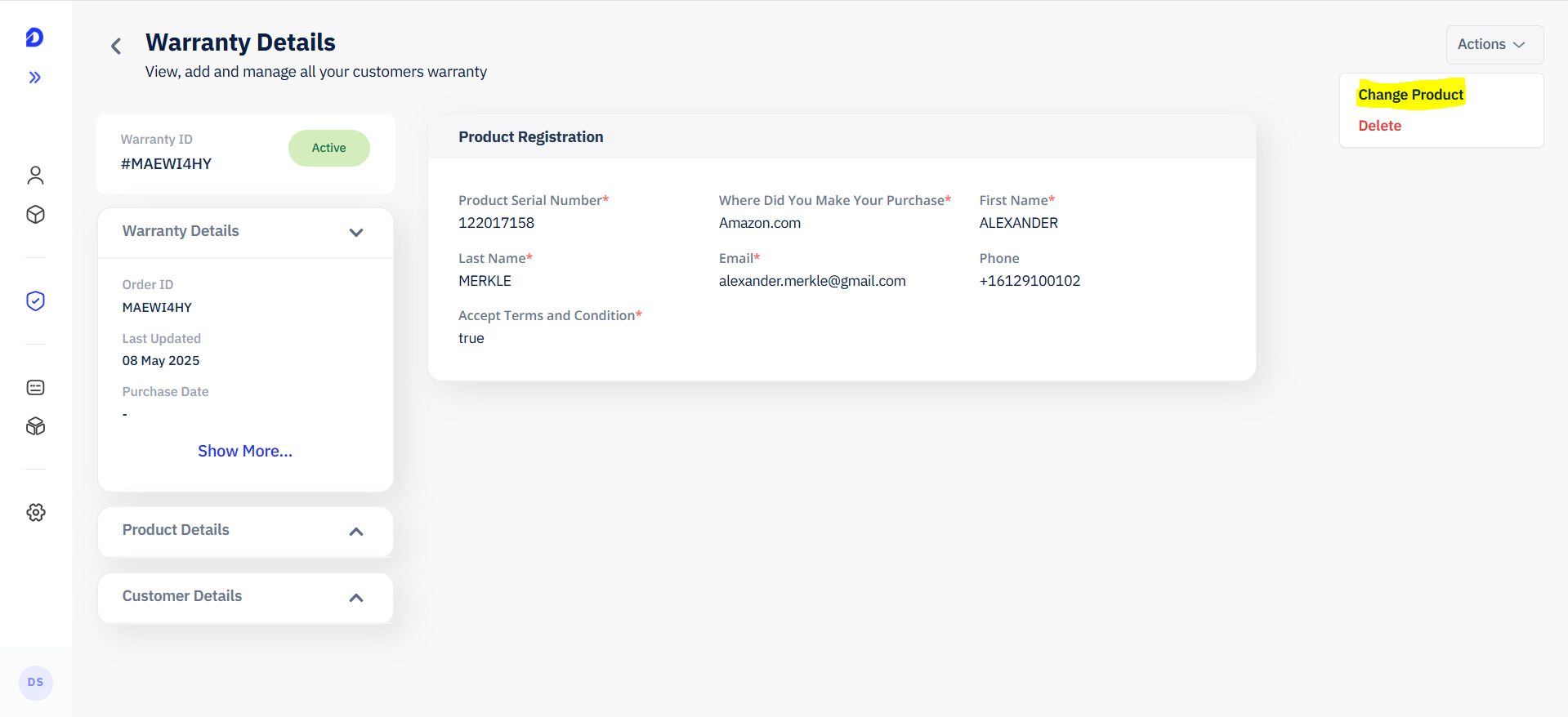Viewport: 1568px width, 717px height.
Task: Open the Actions dropdown
Action: (1494, 45)
